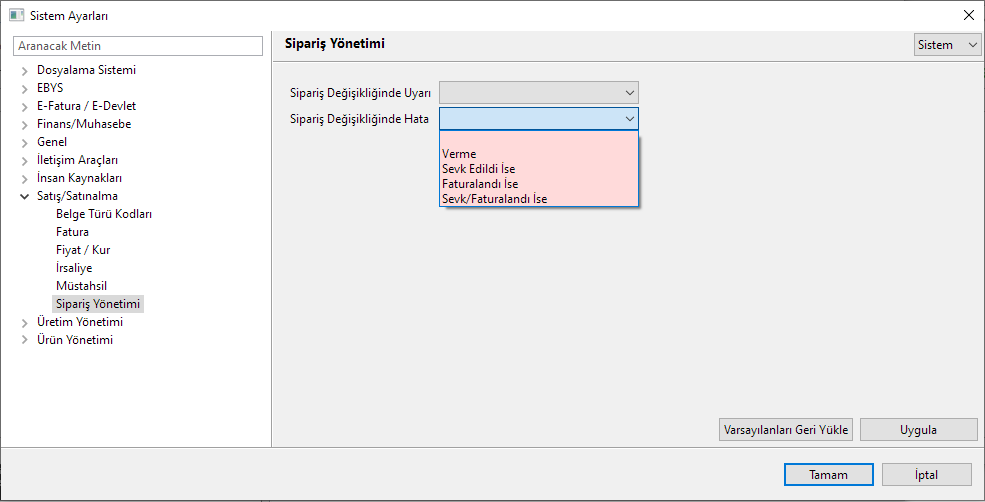
Task: Cancel with the İptal button
Action: click(x=927, y=475)
